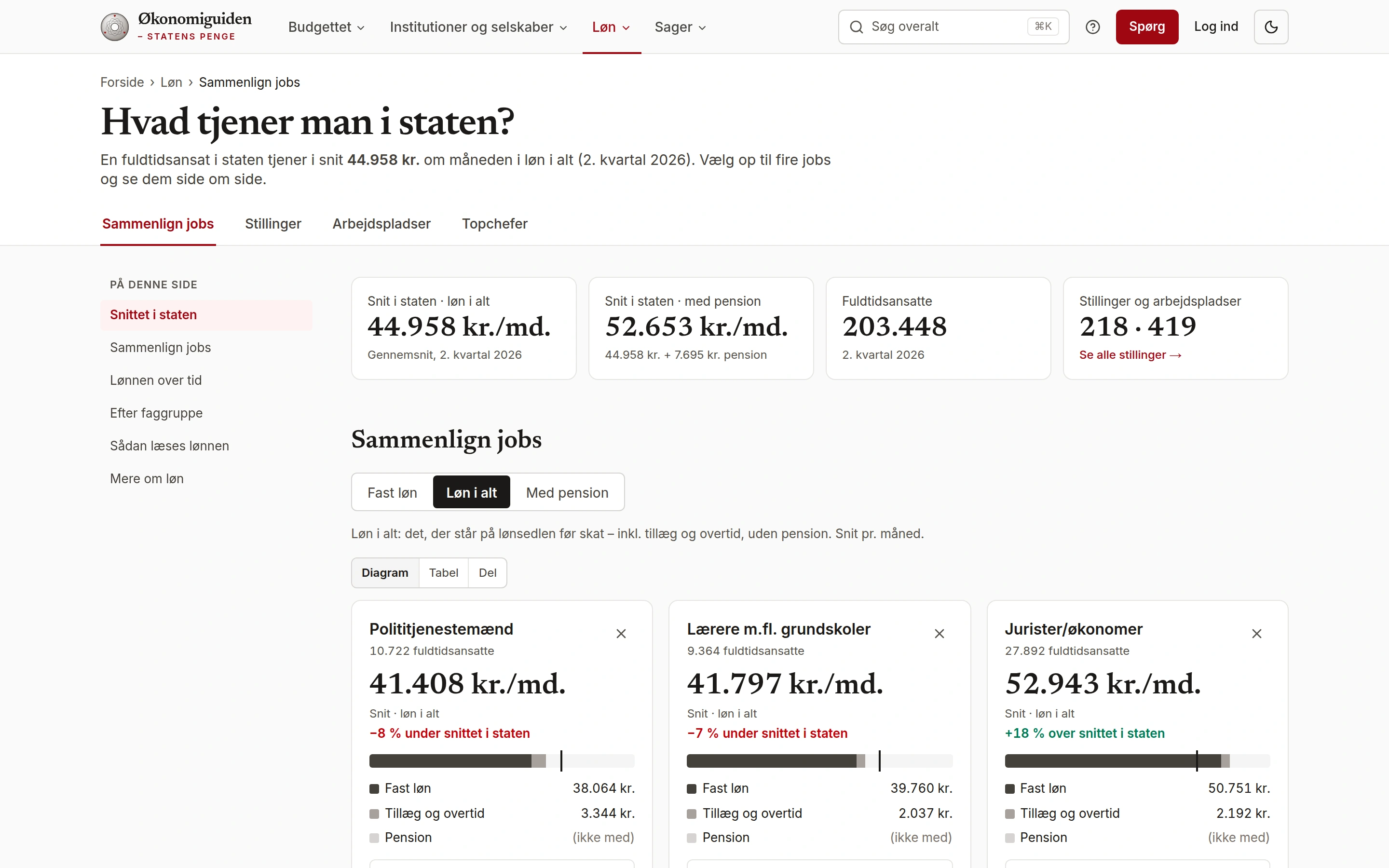Switch to Diagram view
1389x868 pixels.
(385, 572)
